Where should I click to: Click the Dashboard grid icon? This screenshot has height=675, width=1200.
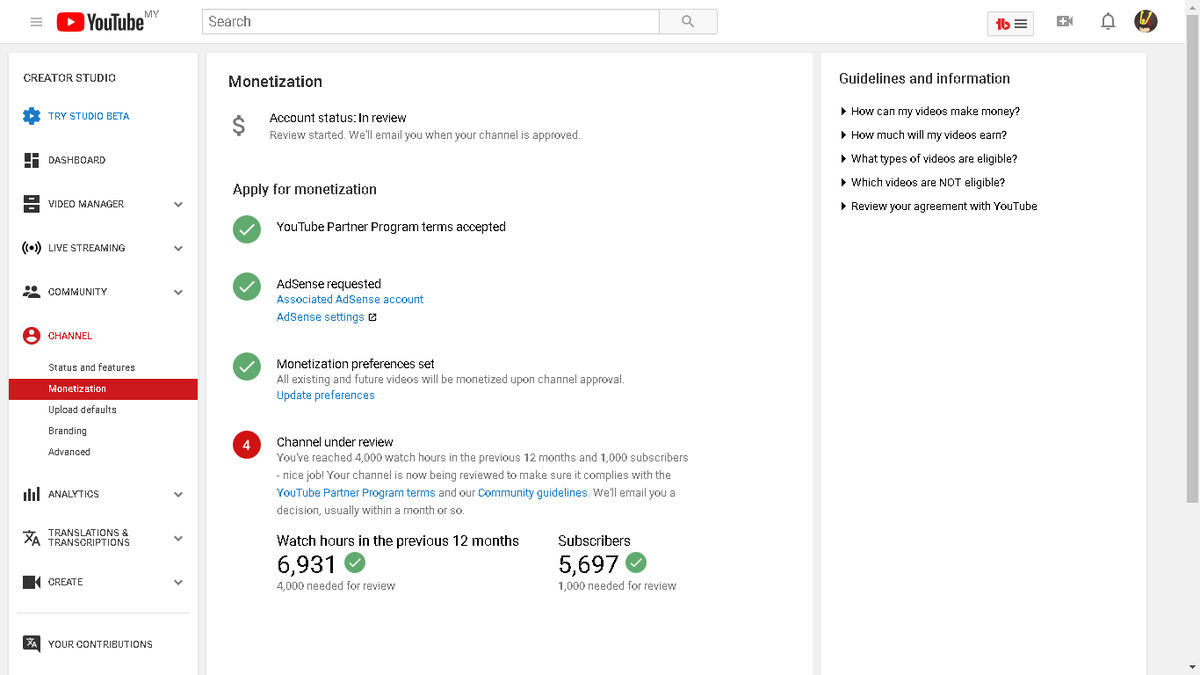click(x=31, y=160)
